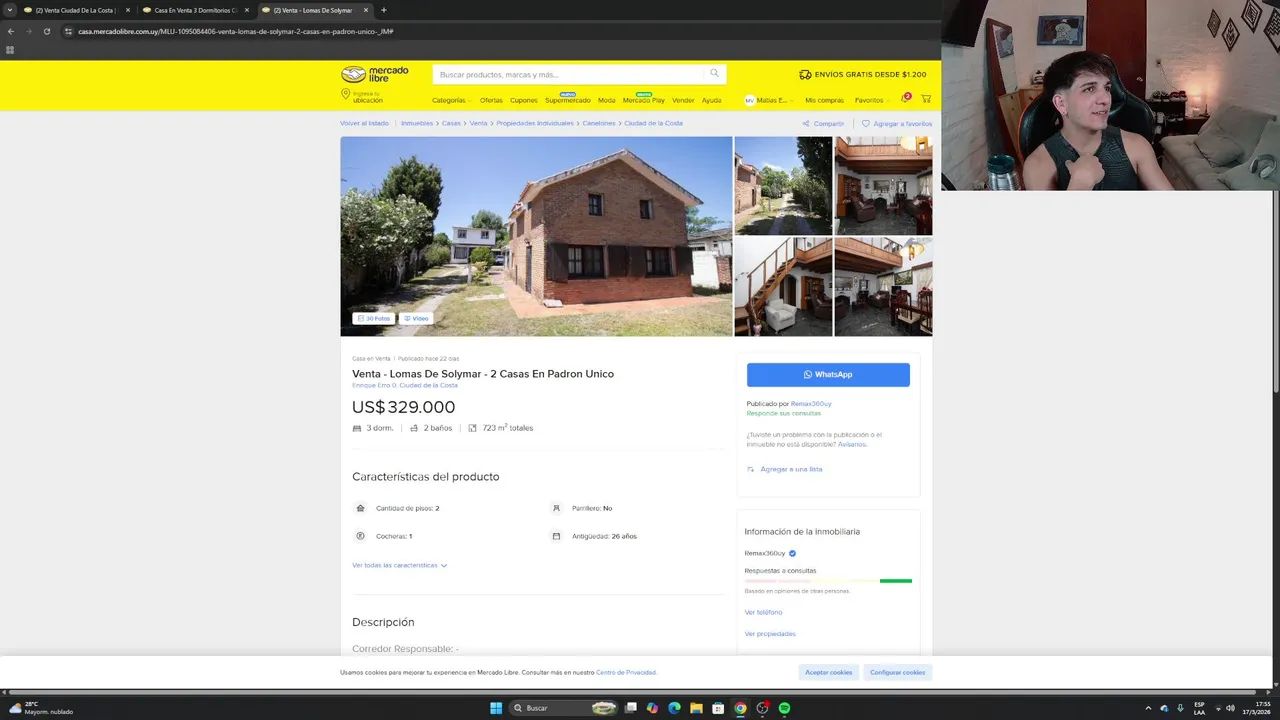This screenshot has width=1280, height=720.
Task: Open the notifications bell icon
Action: [905, 99]
